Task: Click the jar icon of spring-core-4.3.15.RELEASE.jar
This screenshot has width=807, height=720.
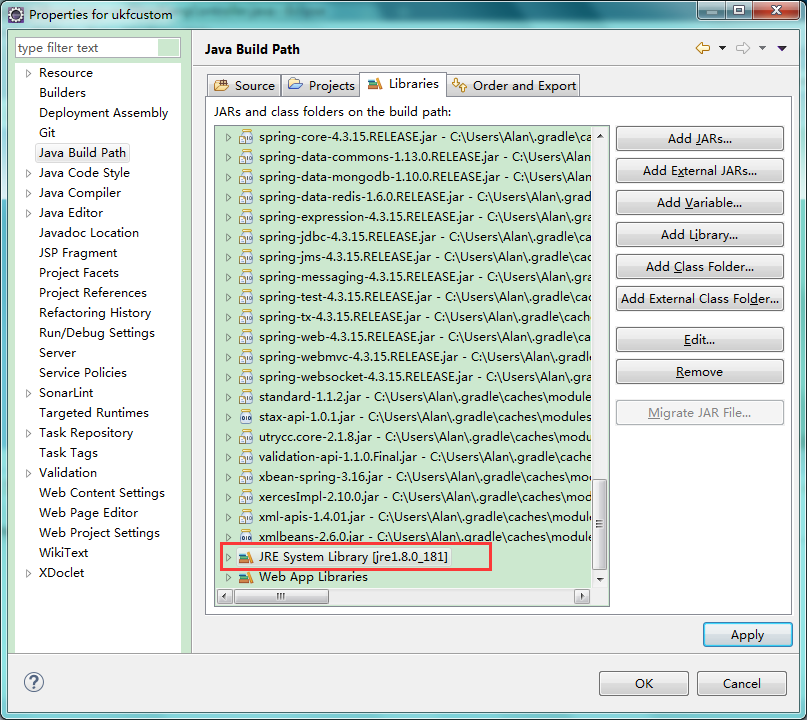Action: point(246,137)
